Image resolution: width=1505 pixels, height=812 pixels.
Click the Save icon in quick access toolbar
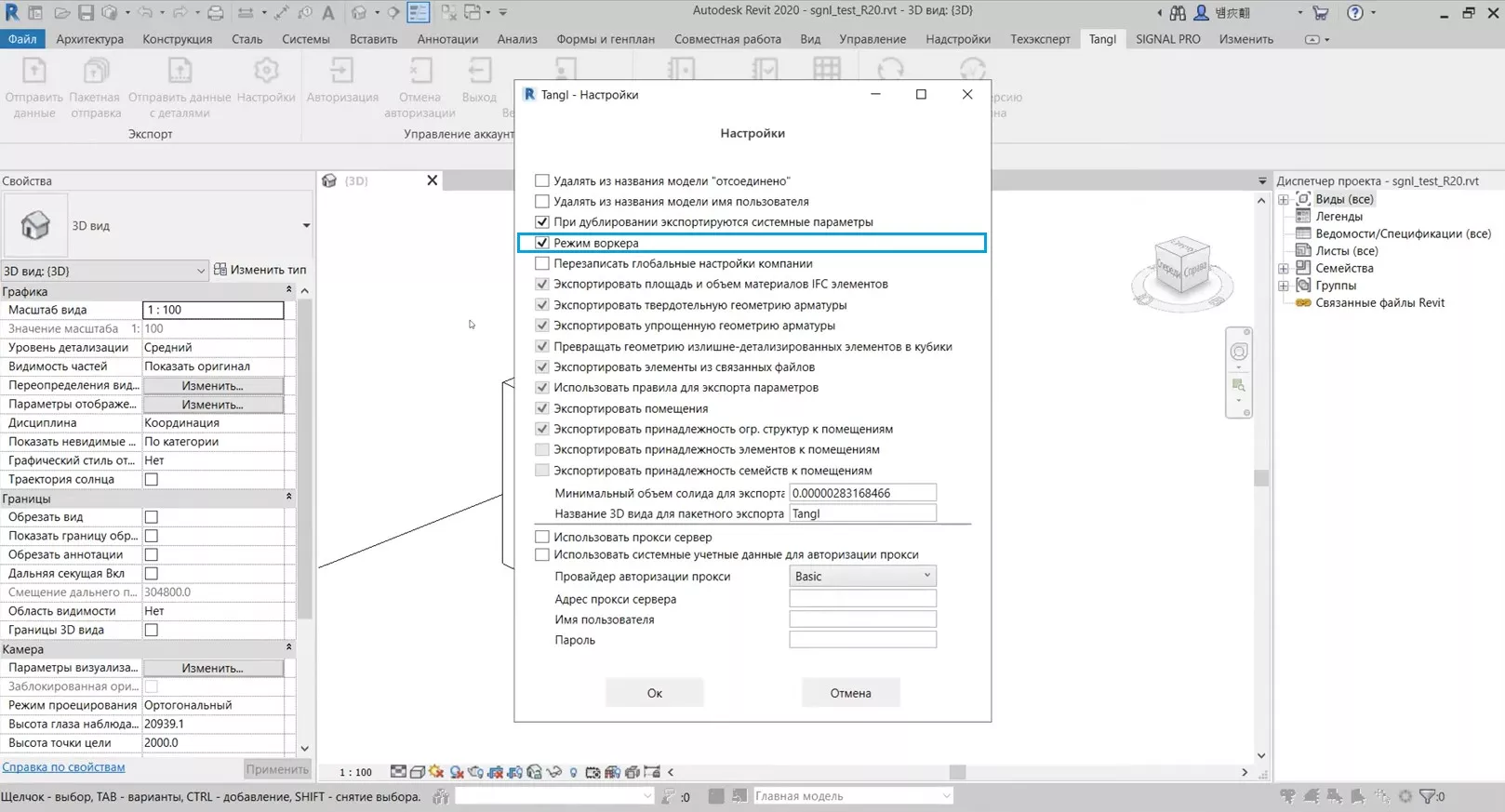86,13
